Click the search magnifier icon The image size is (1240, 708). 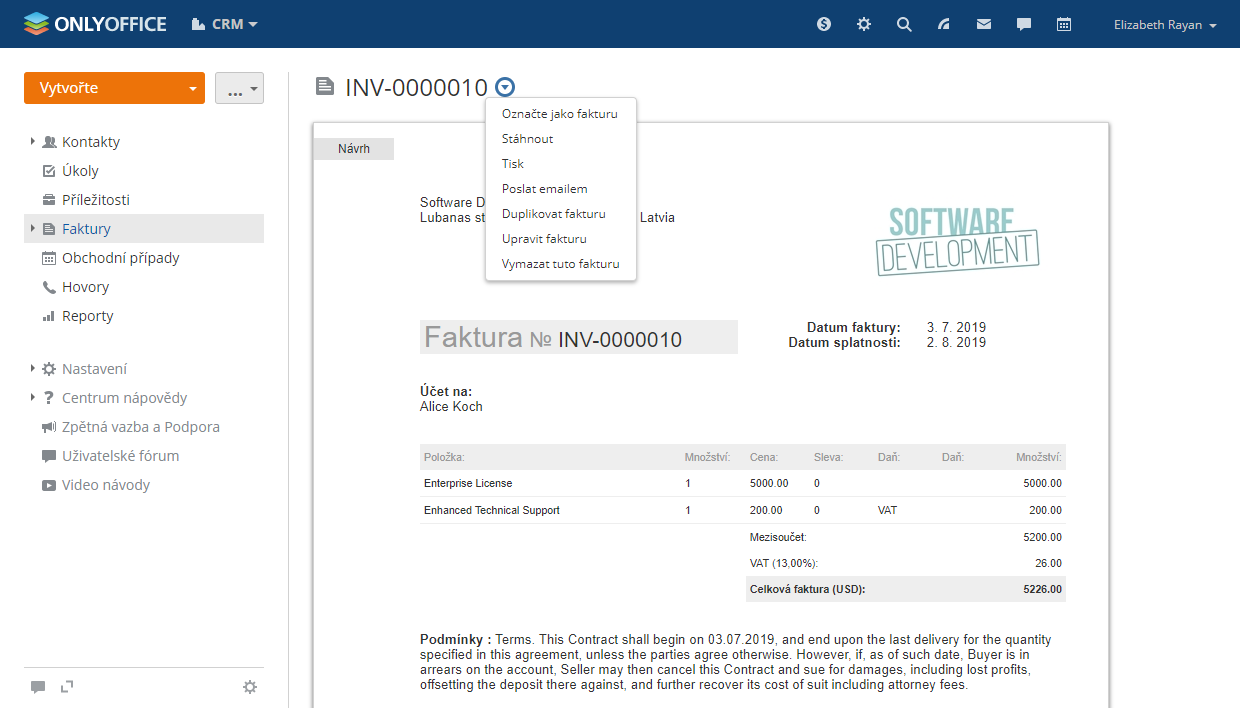pos(904,24)
